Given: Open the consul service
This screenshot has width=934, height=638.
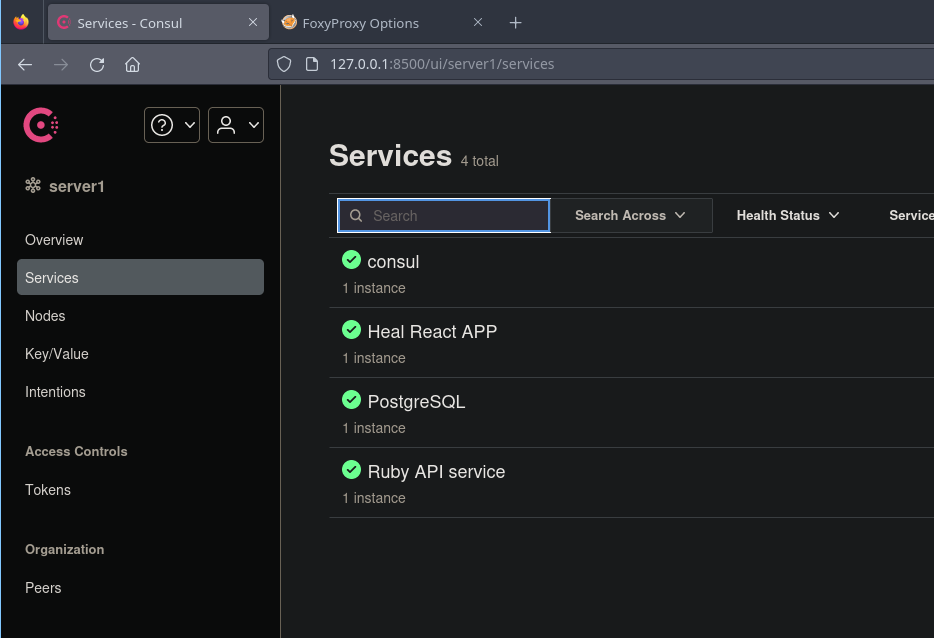Looking at the screenshot, I should (393, 262).
